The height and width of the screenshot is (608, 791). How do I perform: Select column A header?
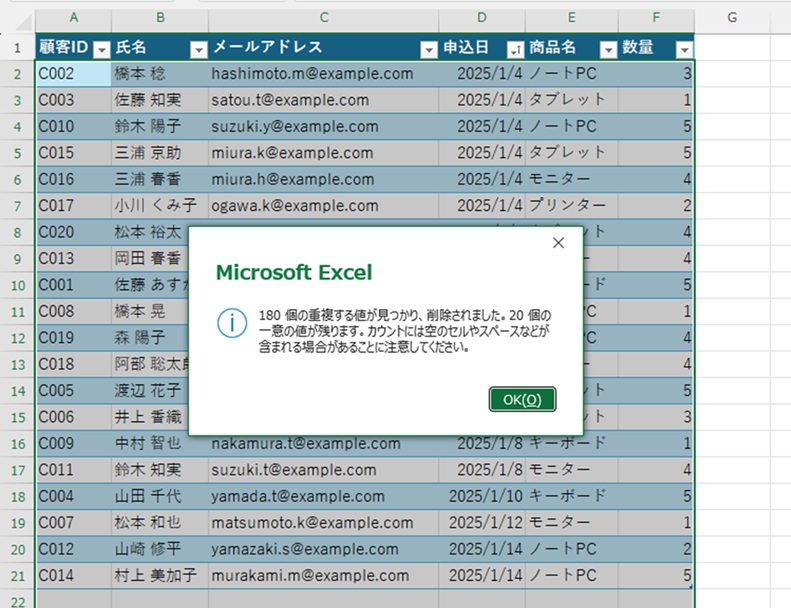74,18
